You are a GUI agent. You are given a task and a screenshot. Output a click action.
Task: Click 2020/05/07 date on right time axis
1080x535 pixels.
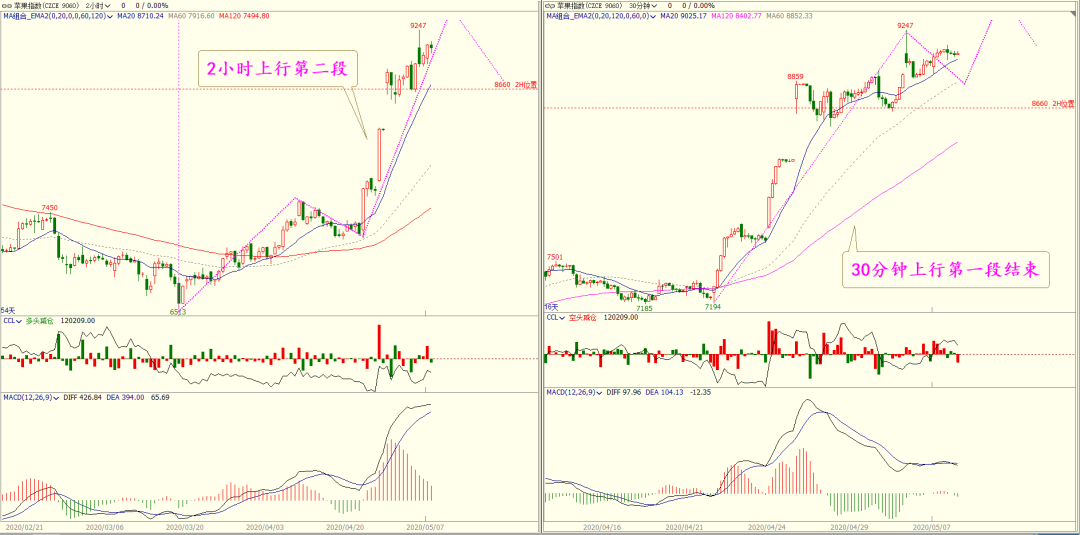click(x=930, y=525)
